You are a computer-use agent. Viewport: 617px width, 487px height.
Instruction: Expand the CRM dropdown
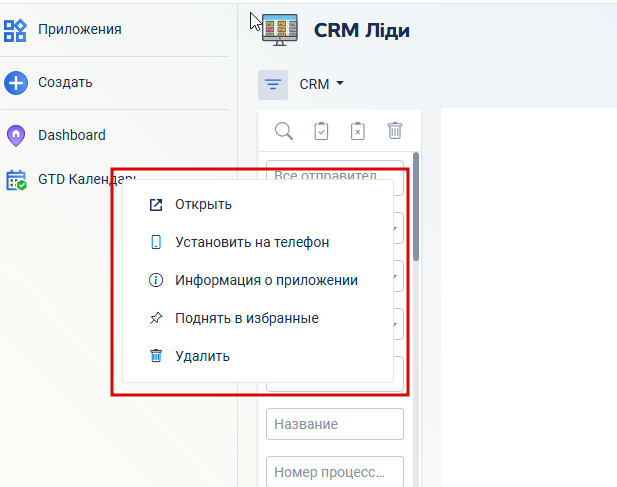321,84
